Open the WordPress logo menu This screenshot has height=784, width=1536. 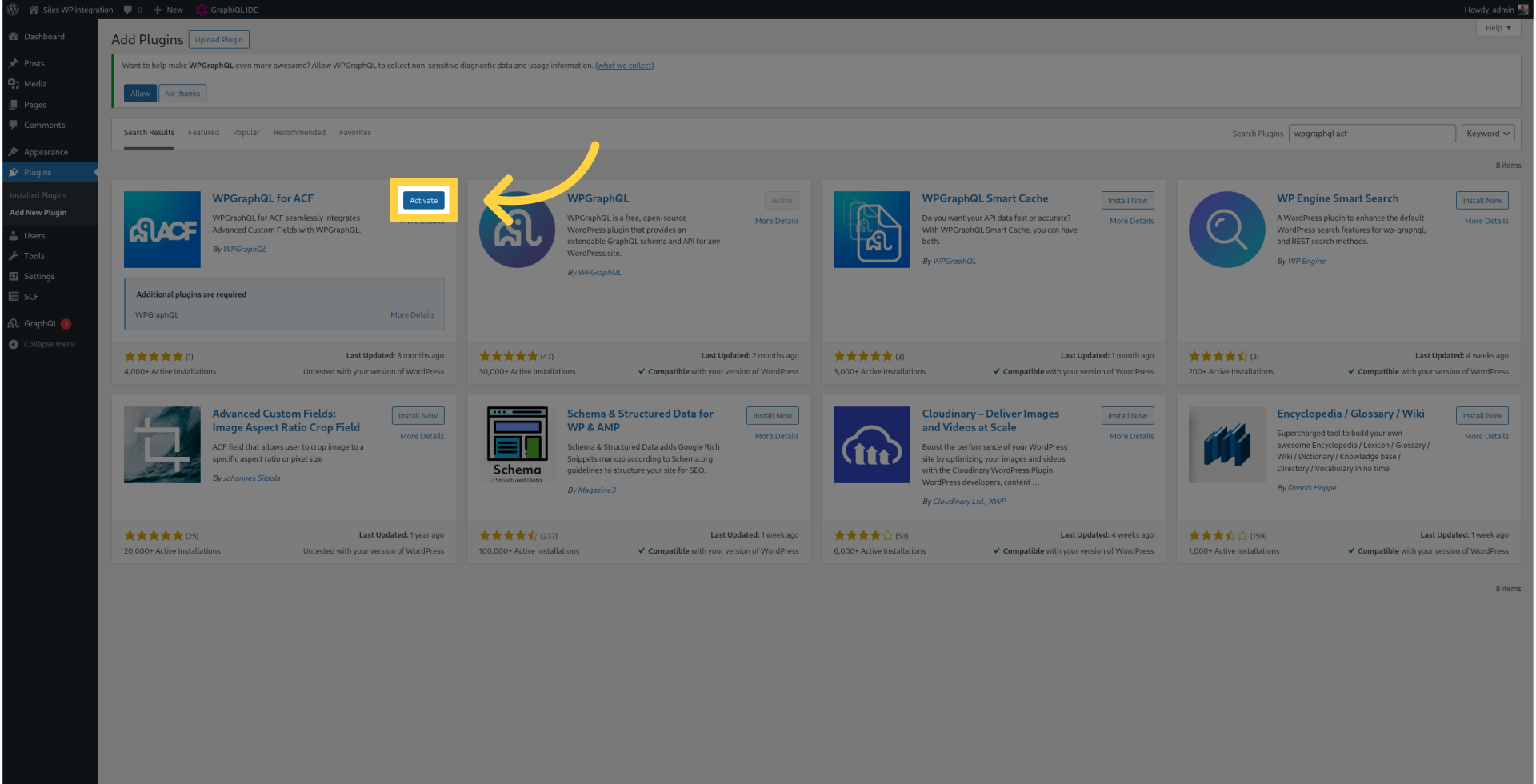tap(13, 10)
